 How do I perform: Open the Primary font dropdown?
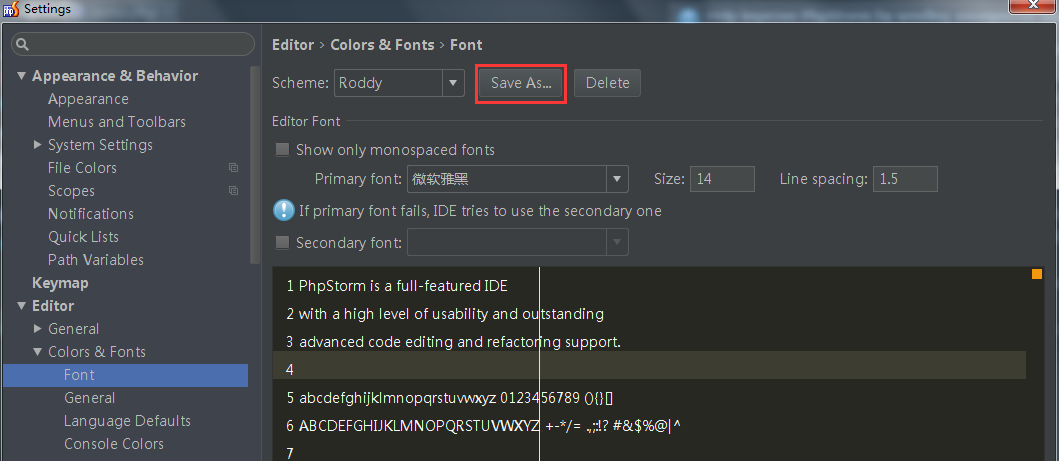click(617, 179)
